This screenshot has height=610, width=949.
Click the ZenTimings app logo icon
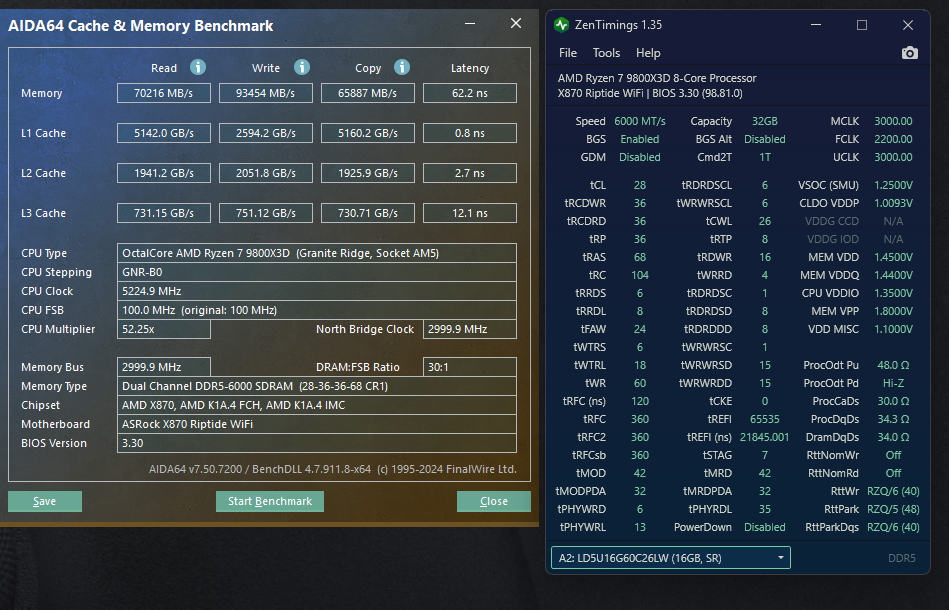[x=561, y=25]
